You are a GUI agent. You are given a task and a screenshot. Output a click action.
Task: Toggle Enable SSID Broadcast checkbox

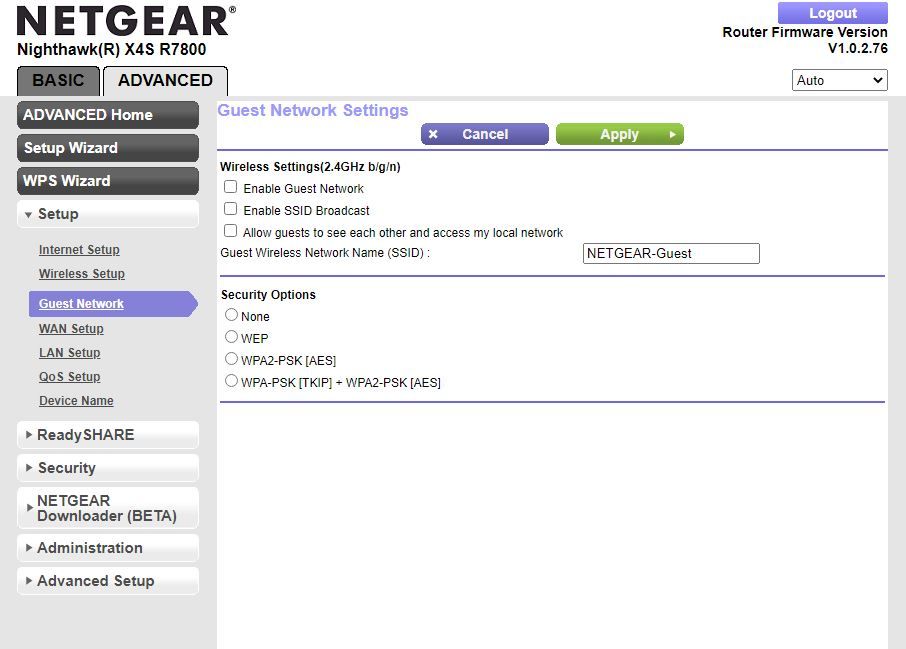pos(231,209)
